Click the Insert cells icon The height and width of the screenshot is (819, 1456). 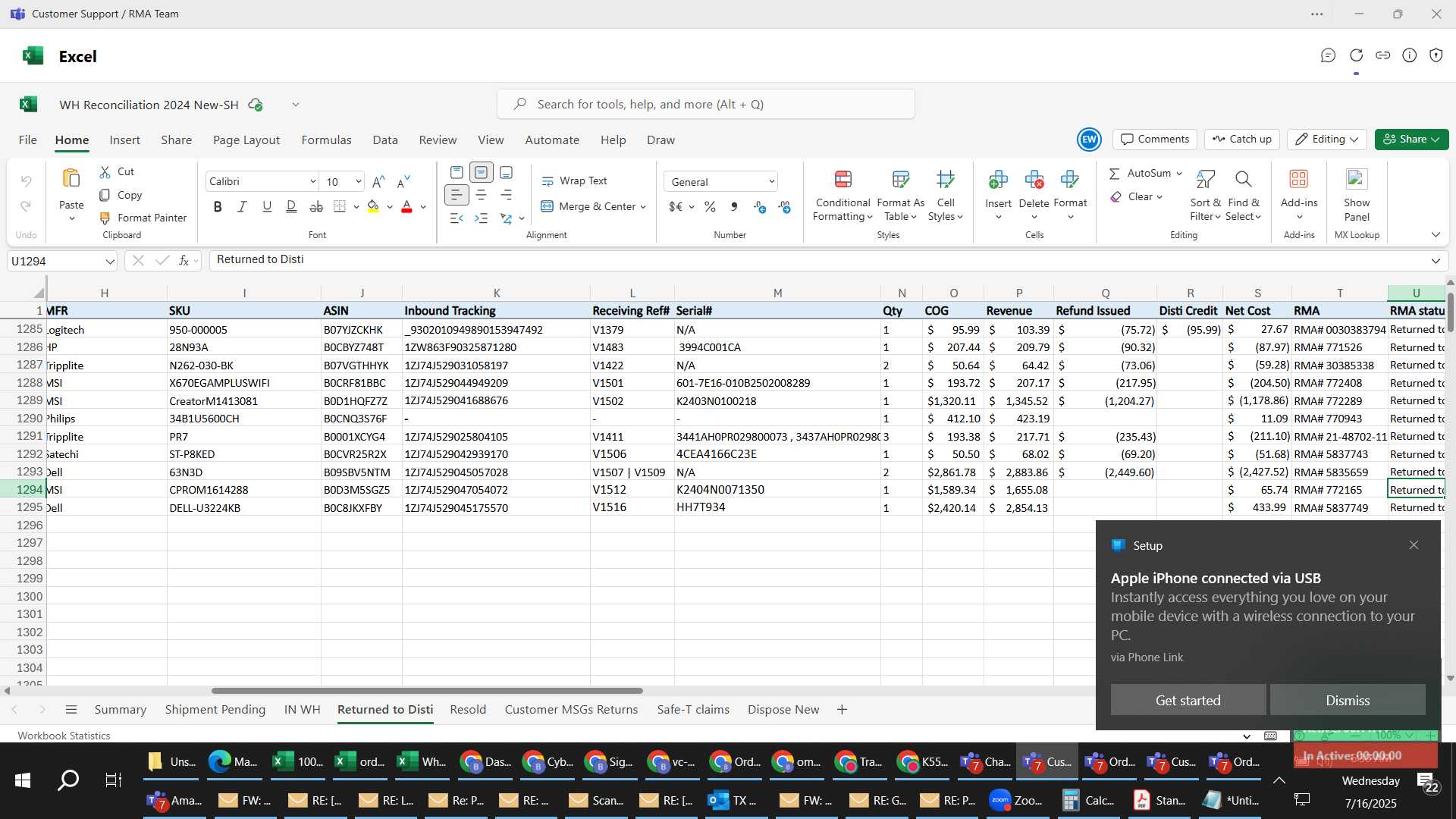pyautogui.click(x=998, y=180)
